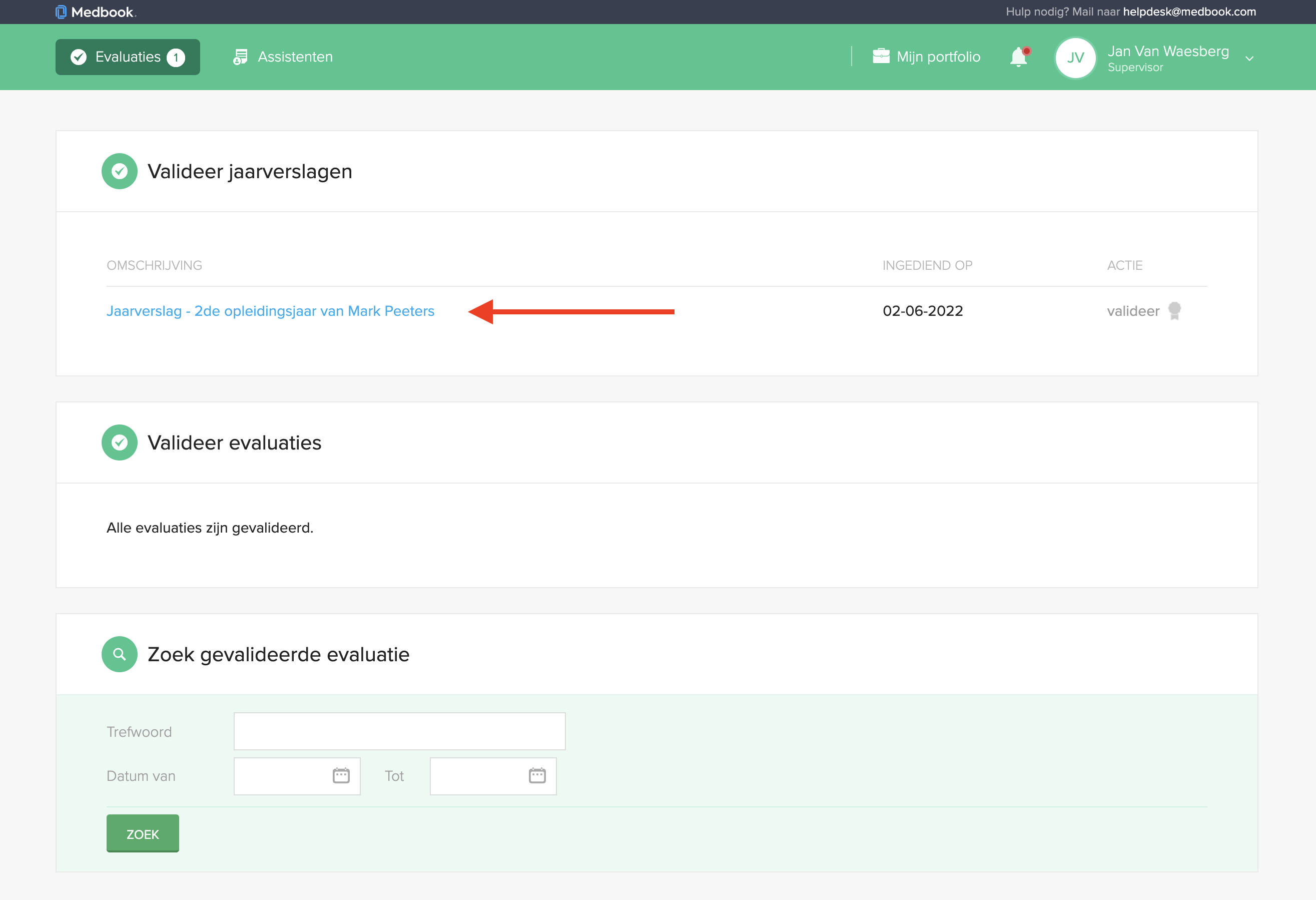Click the Evaluaties count badge
This screenshot has width=1316, height=900.
(x=176, y=57)
